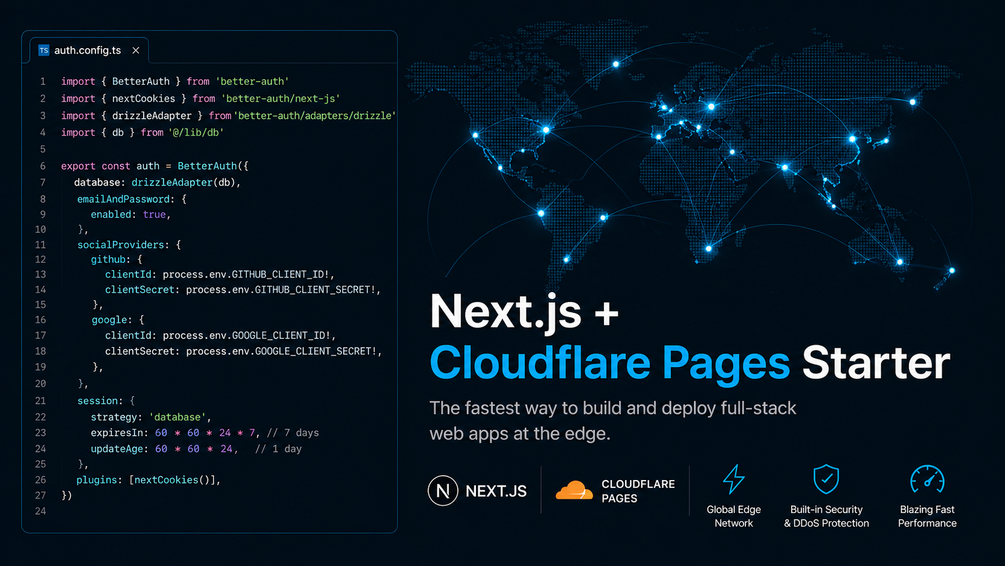Screen dimensions: 1005x566
Task: Click the white 'Starter' heading word
Action: tap(876, 363)
